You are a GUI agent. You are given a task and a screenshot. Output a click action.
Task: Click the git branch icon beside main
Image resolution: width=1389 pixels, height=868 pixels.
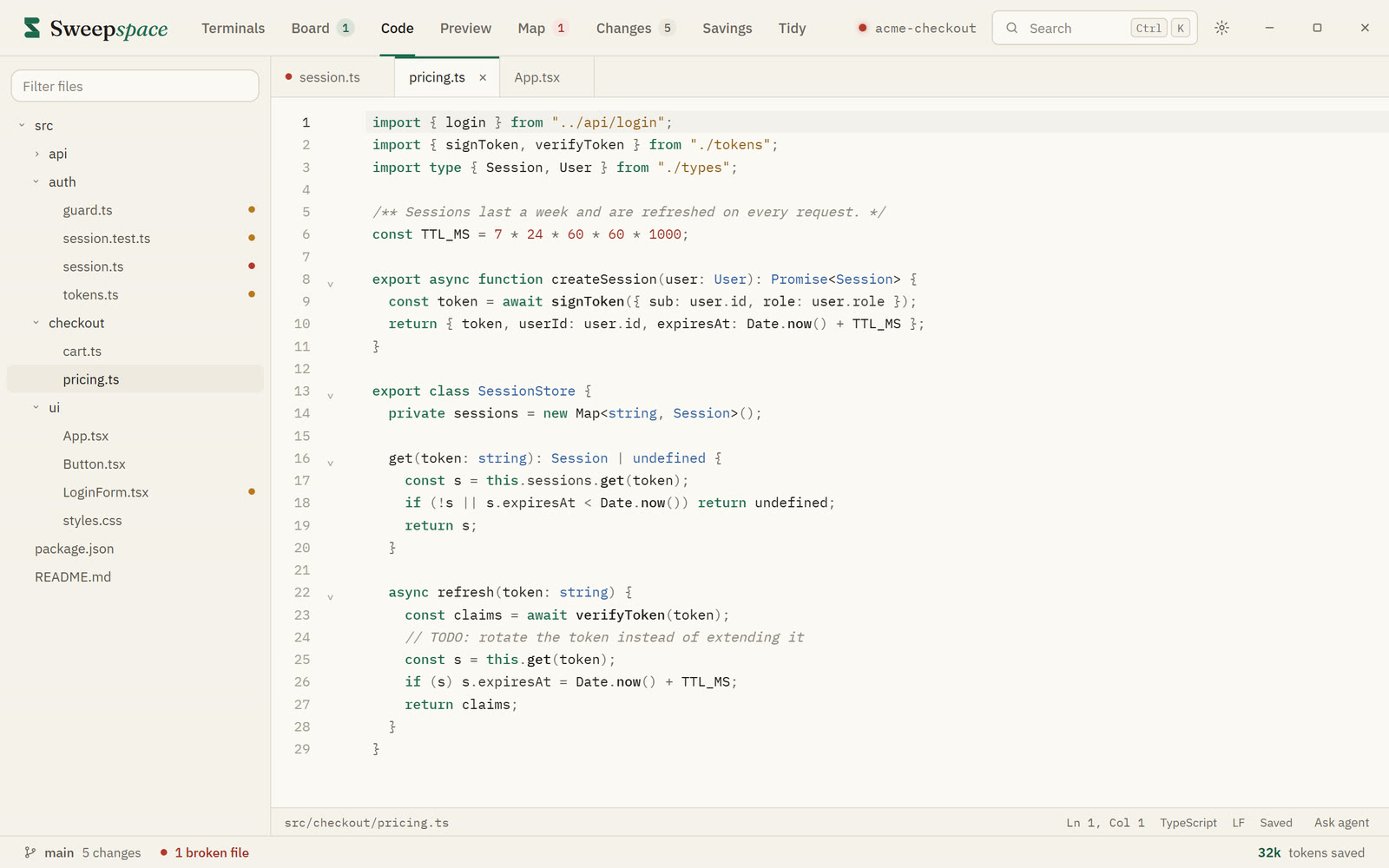point(30,852)
